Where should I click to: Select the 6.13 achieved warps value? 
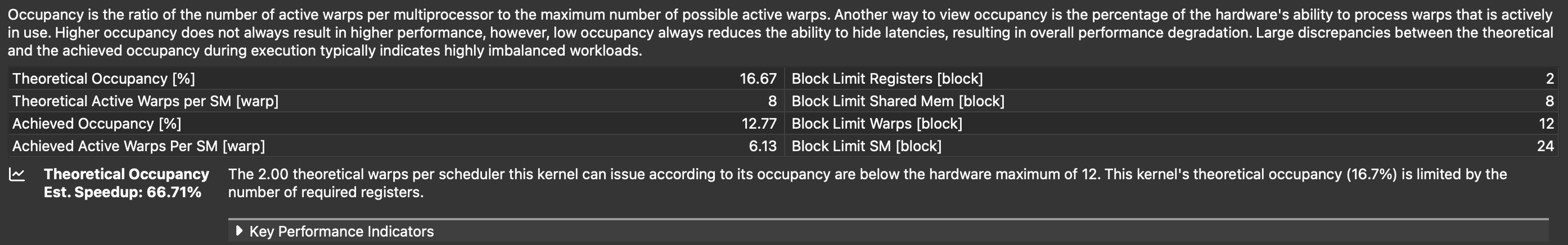click(762, 147)
